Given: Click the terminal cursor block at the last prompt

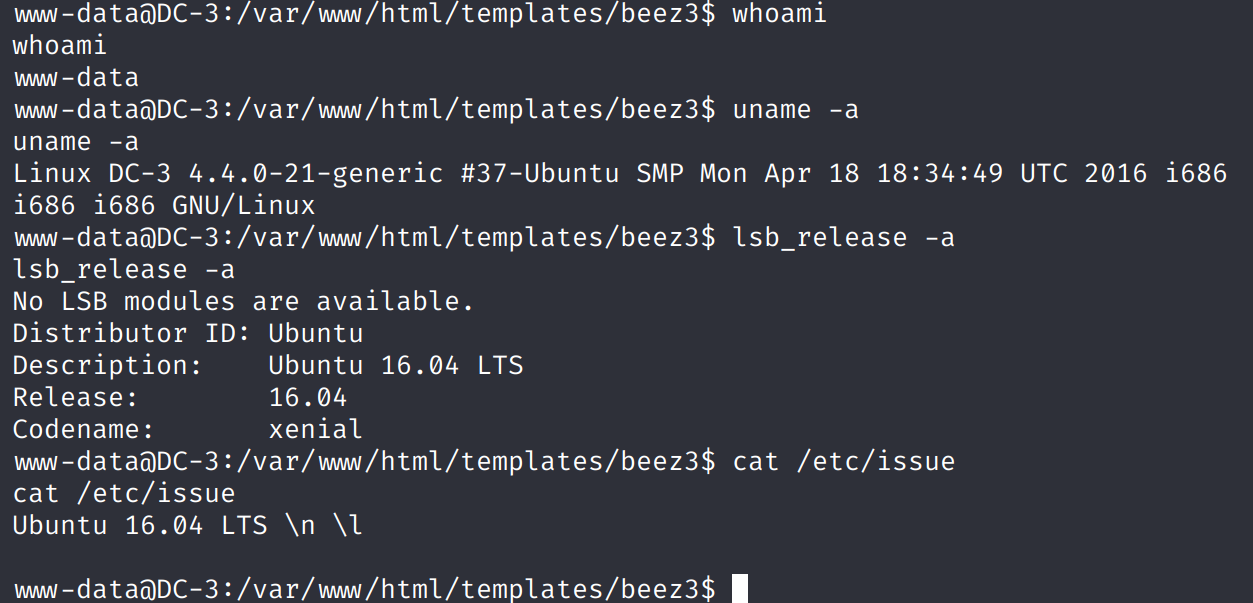Looking at the screenshot, I should pos(740,588).
